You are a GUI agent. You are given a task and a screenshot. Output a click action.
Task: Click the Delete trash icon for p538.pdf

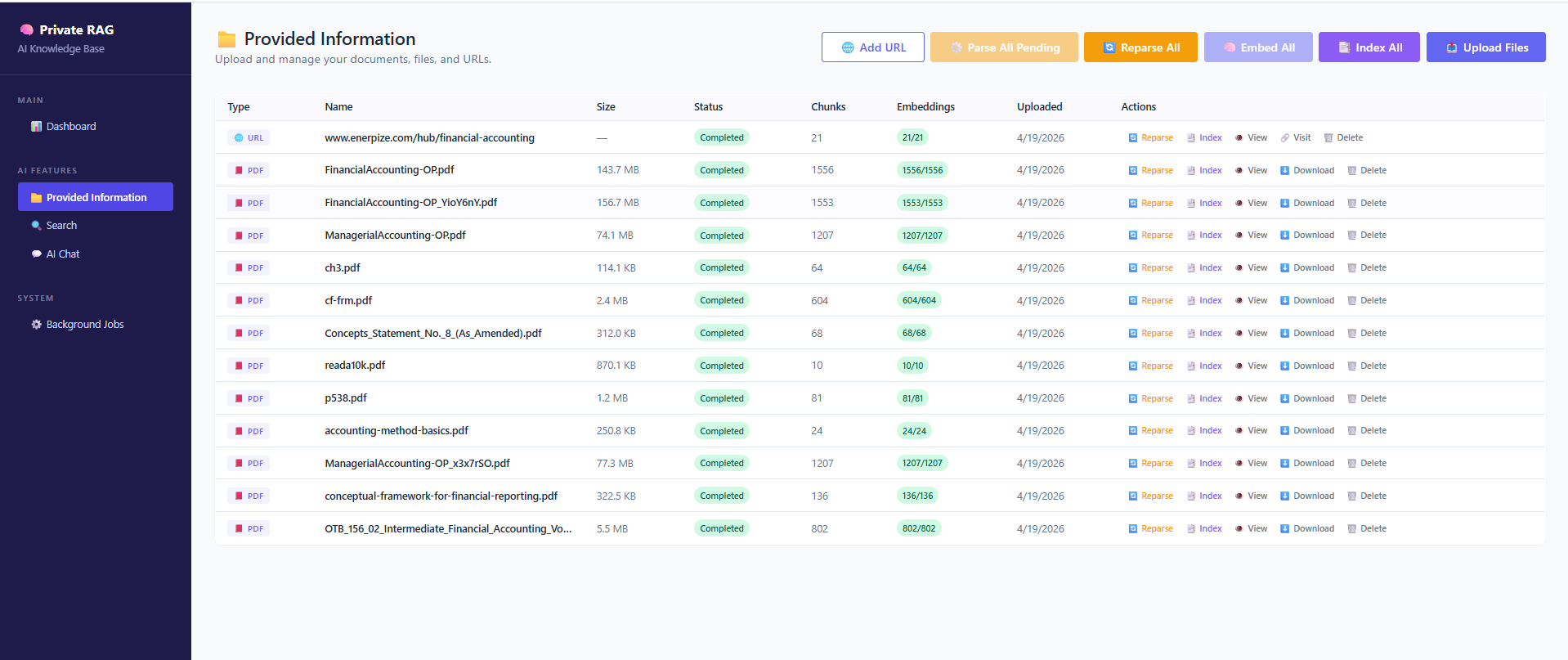[1351, 399]
